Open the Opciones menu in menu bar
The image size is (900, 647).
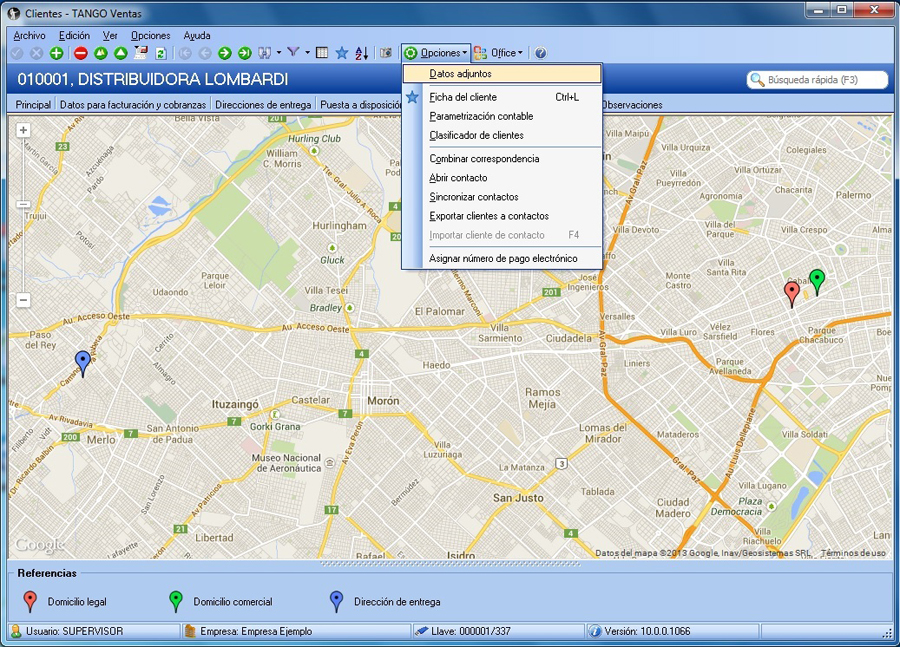pyautogui.click(x=150, y=36)
